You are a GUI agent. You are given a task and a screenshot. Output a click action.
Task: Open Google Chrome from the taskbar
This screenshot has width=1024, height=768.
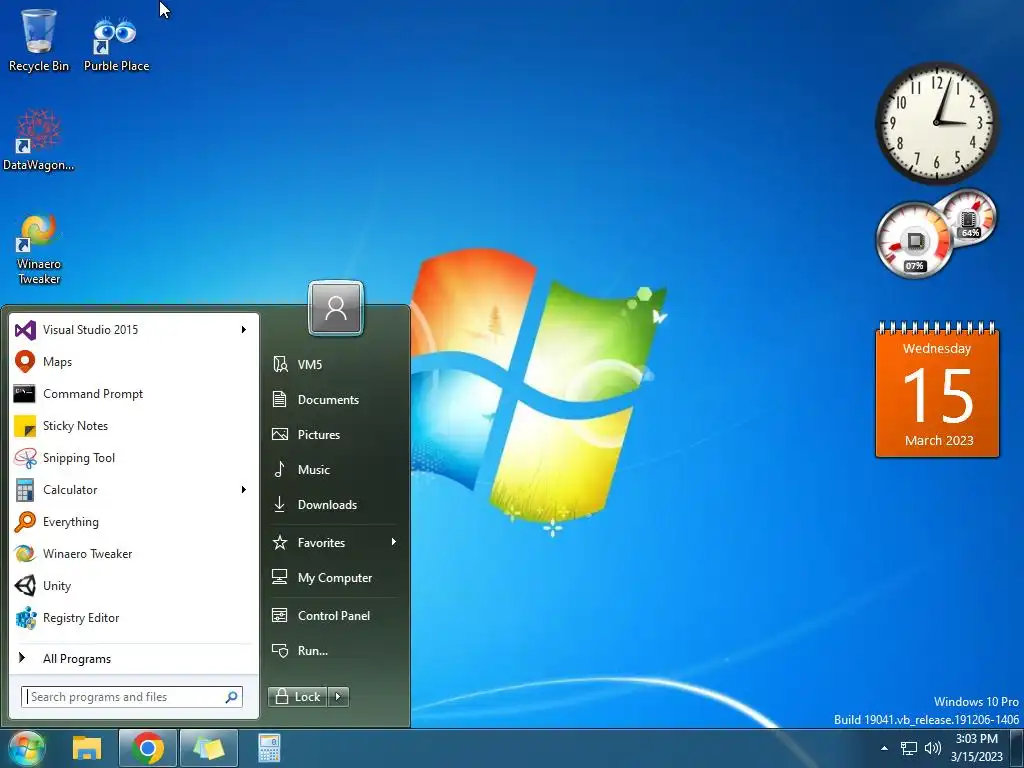[x=148, y=748]
